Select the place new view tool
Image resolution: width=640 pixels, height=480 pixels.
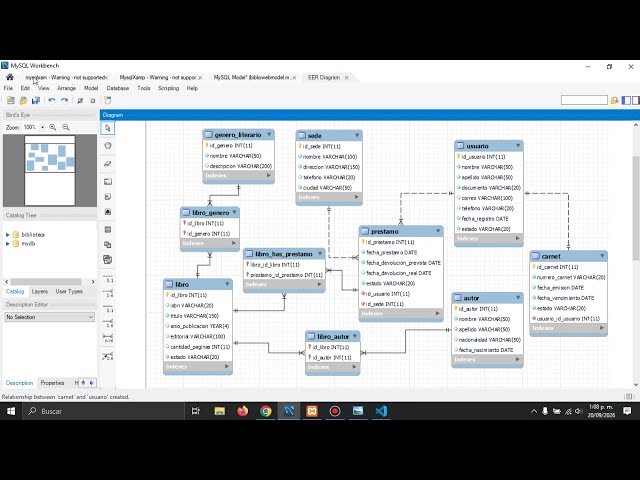(107, 245)
